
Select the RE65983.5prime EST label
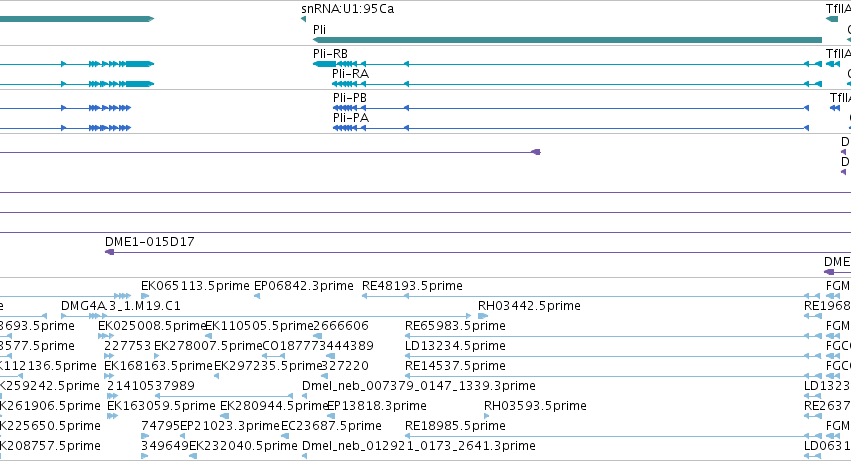coord(455,326)
